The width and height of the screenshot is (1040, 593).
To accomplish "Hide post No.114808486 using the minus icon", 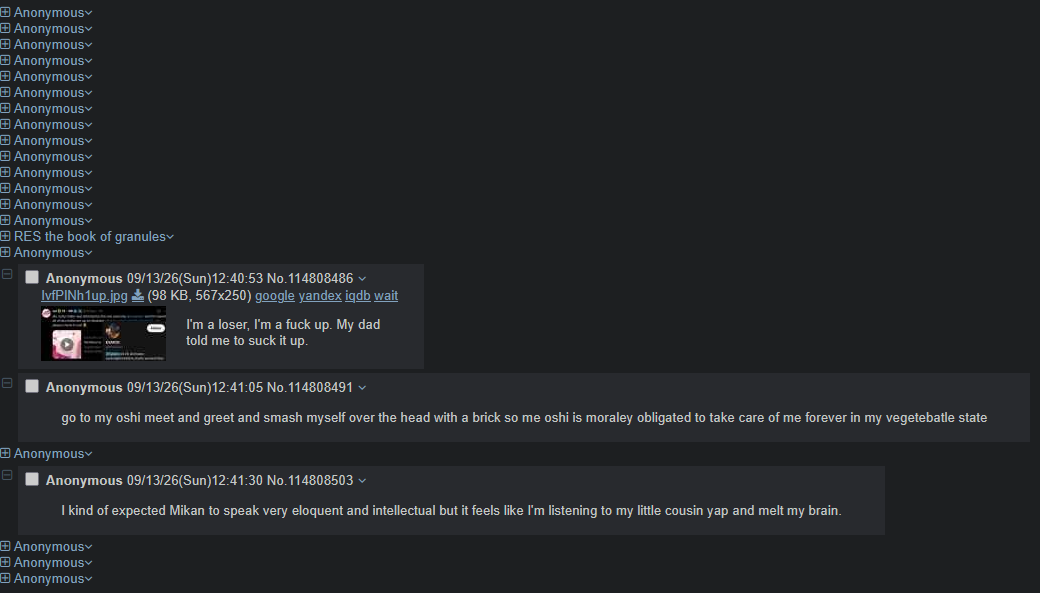I will [7, 274].
